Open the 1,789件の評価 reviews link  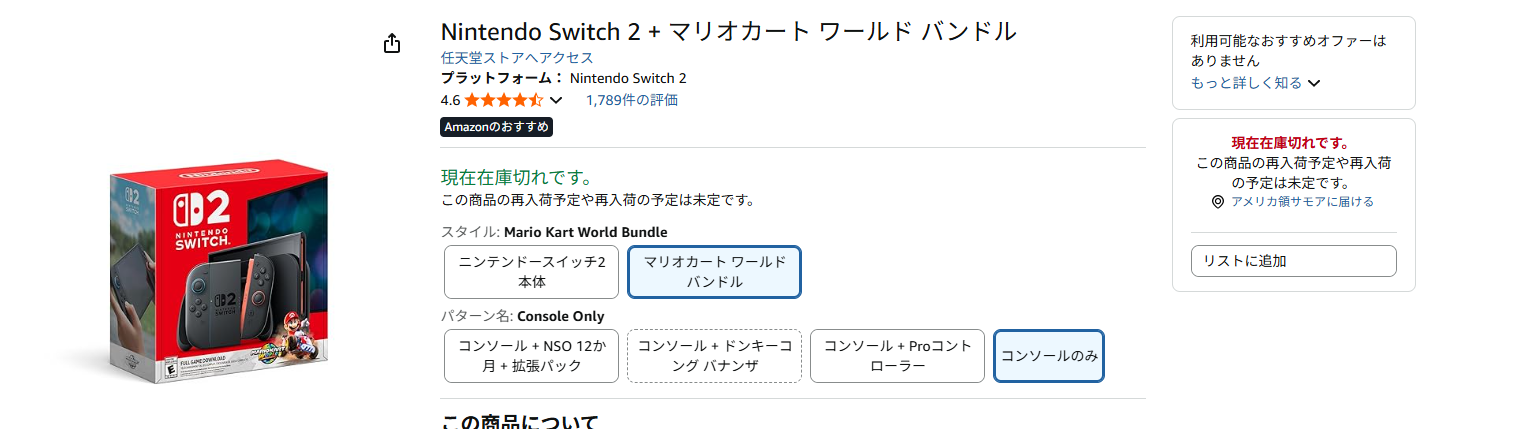pyautogui.click(x=631, y=100)
